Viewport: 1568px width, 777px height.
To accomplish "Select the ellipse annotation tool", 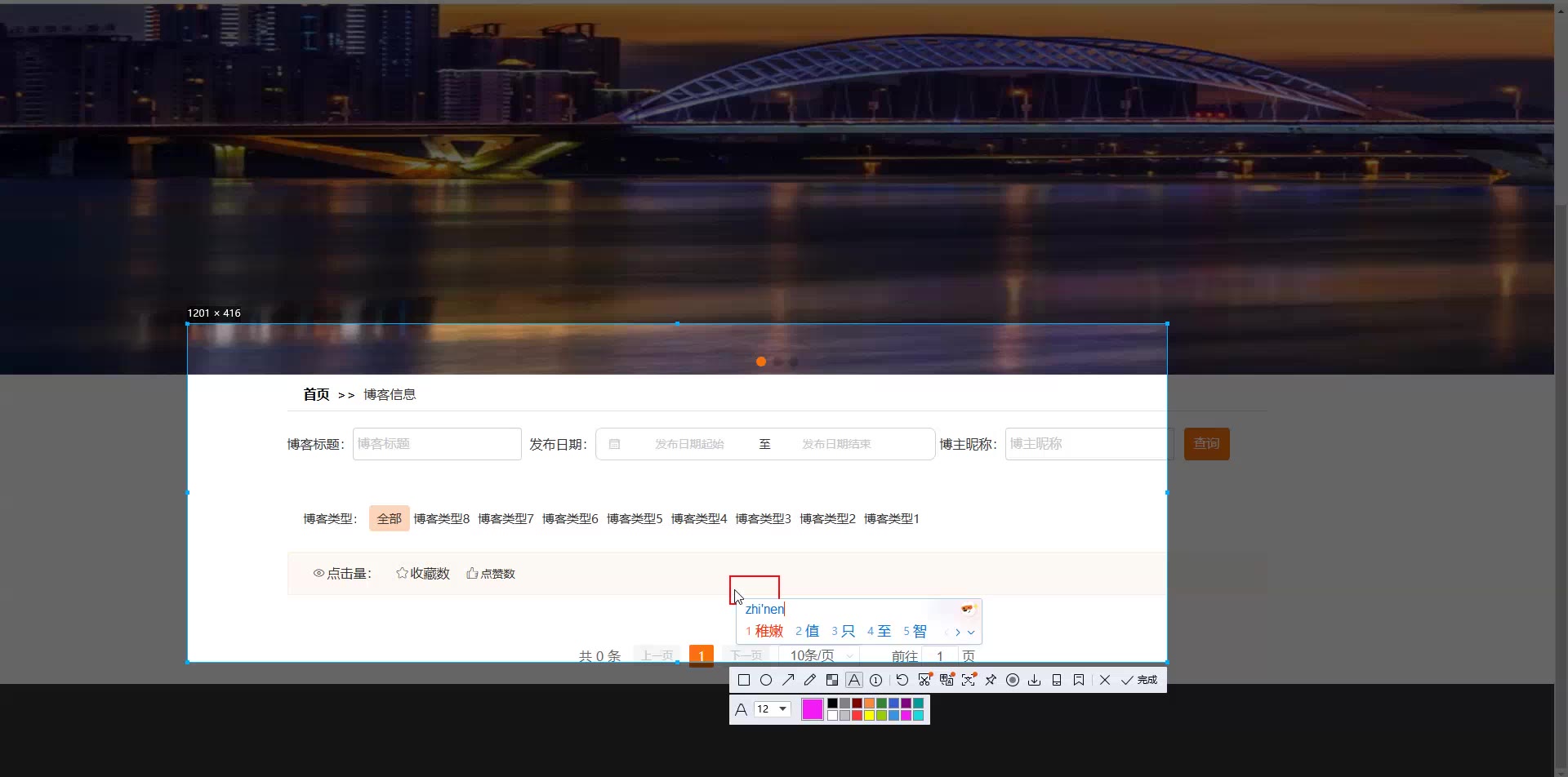I will (766, 680).
